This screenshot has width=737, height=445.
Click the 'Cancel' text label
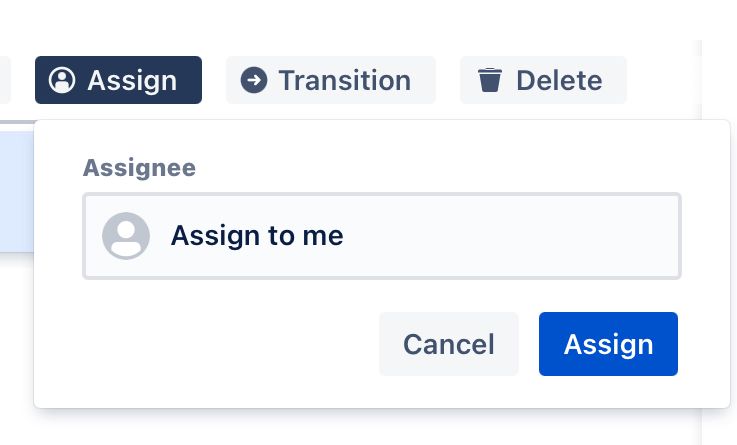pos(449,344)
